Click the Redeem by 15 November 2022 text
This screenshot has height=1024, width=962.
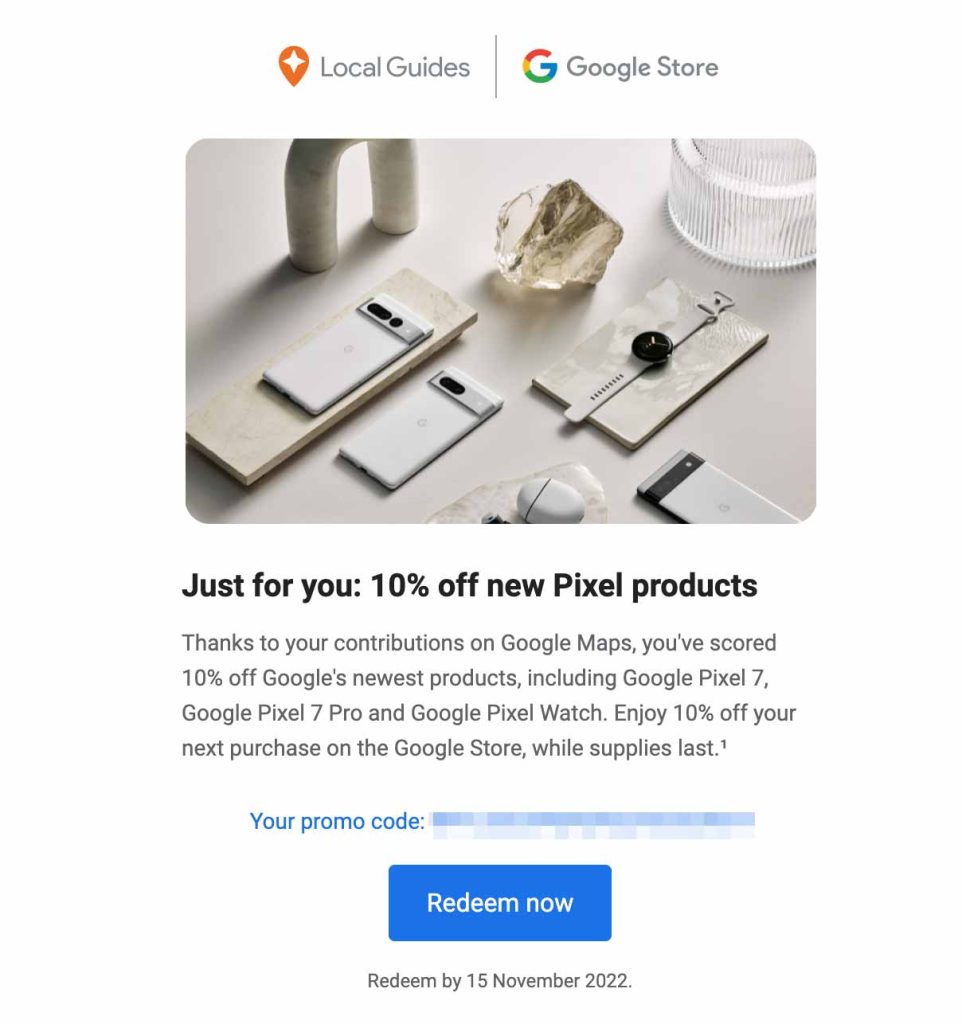click(x=500, y=981)
